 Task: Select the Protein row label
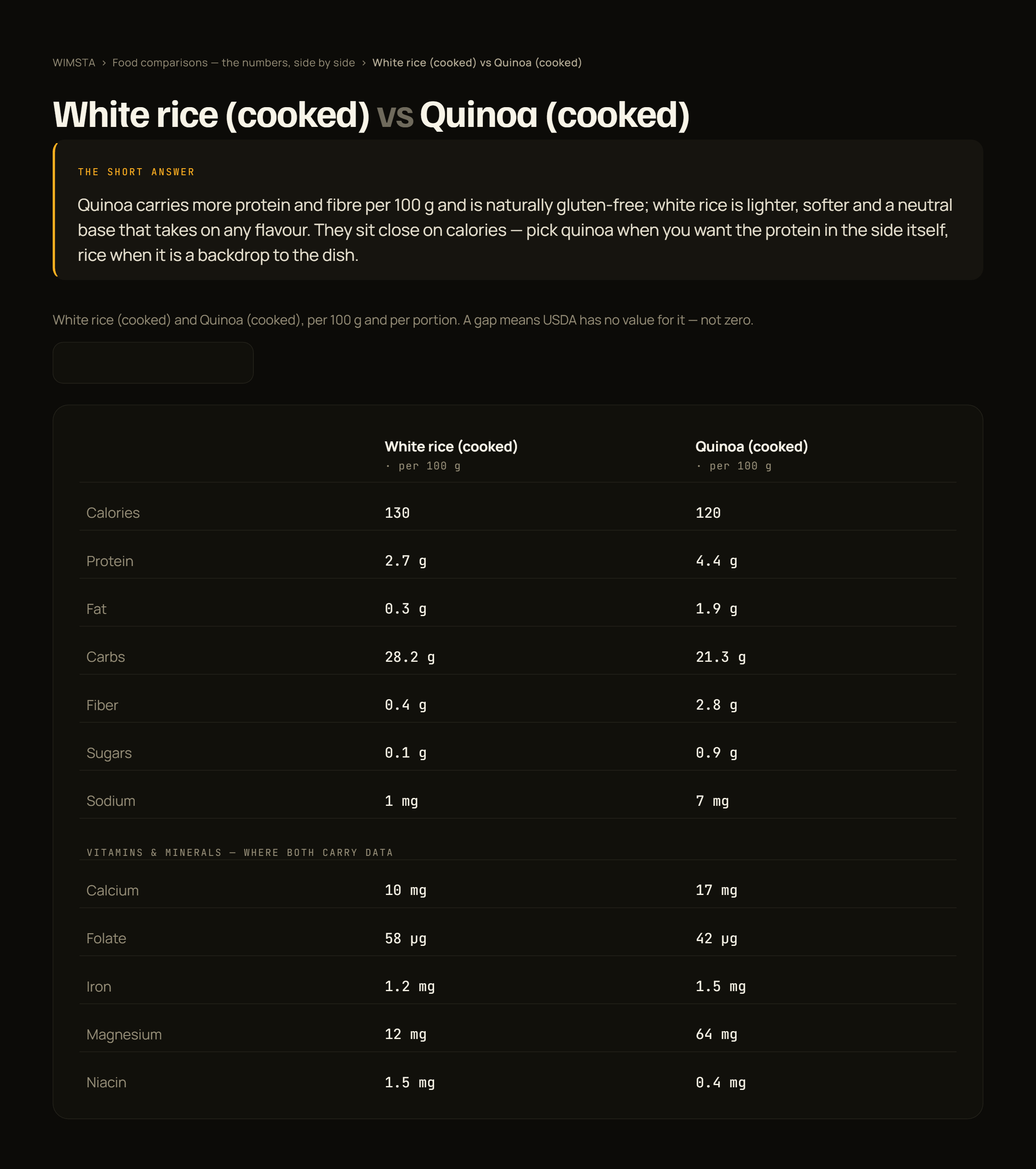[110, 560]
